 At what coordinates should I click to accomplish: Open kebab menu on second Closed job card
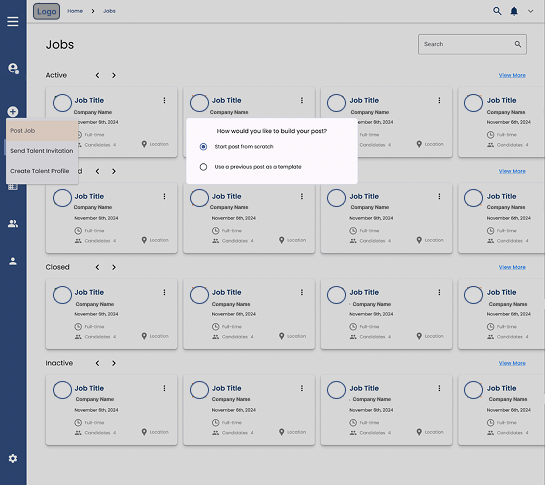302,292
